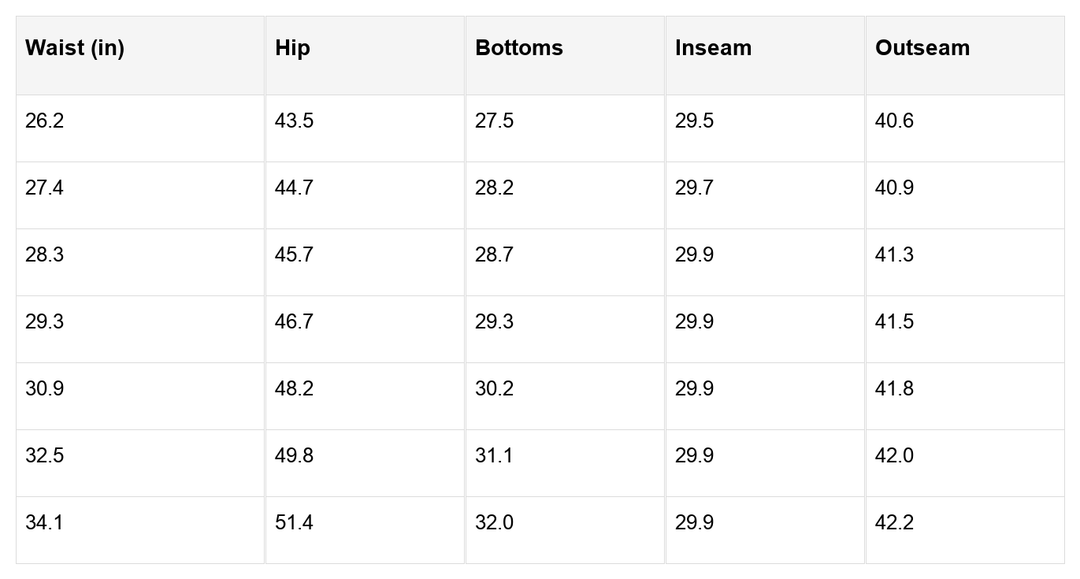
Task: Select the 43.5 hip cell
Action: pos(294,121)
